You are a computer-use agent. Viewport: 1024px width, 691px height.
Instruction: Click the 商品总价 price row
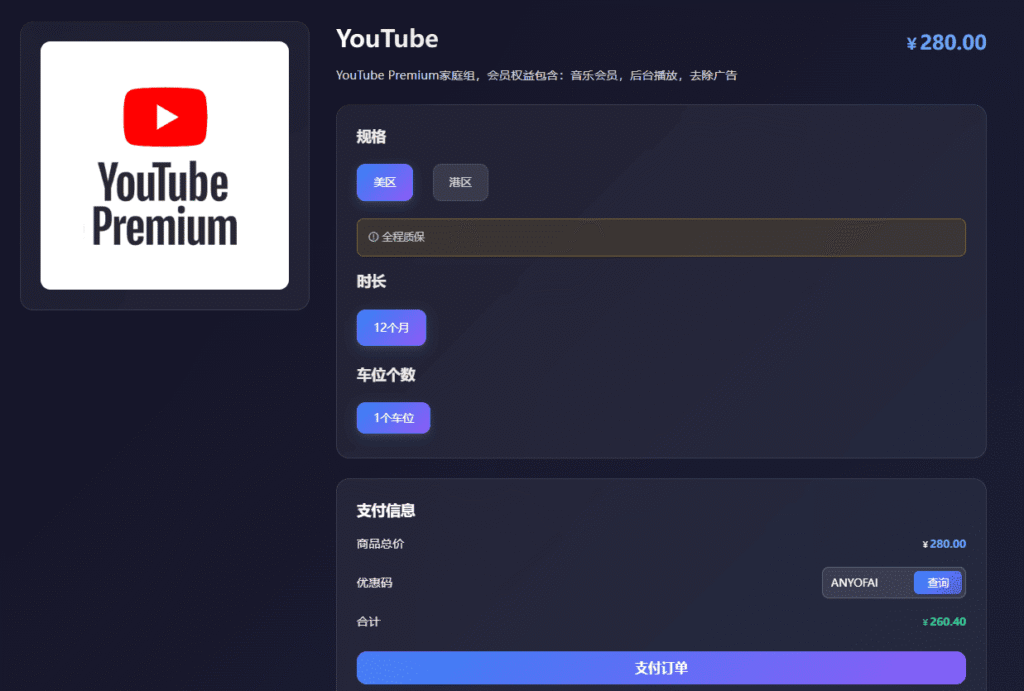[382, 543]
